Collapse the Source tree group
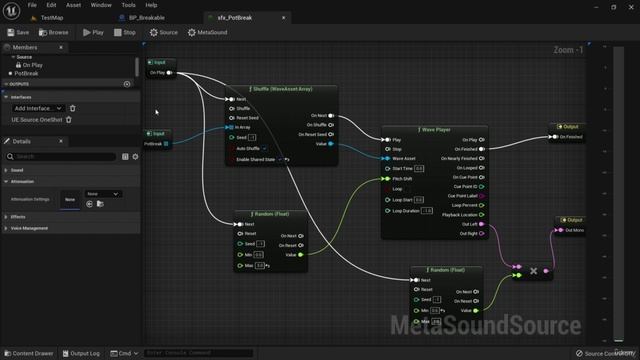The height and width of the screenshot is (360, 640). 13,57
